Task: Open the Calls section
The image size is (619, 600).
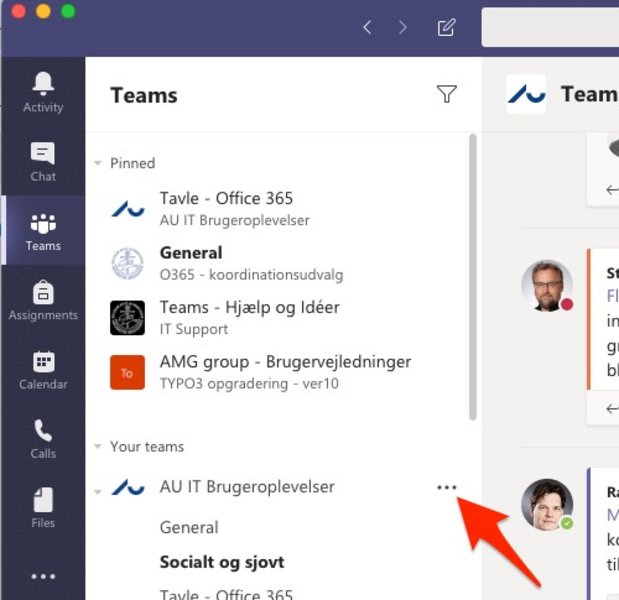Action: [x=43, y=439]
